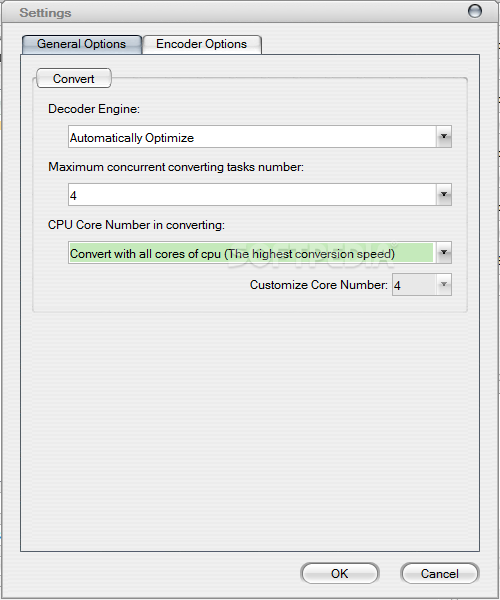The width and height of the screenshot is (500, 600).
Task: Click the 'Customize Core Number:' label
Action: pyautogui.click(x=319, y=285)
